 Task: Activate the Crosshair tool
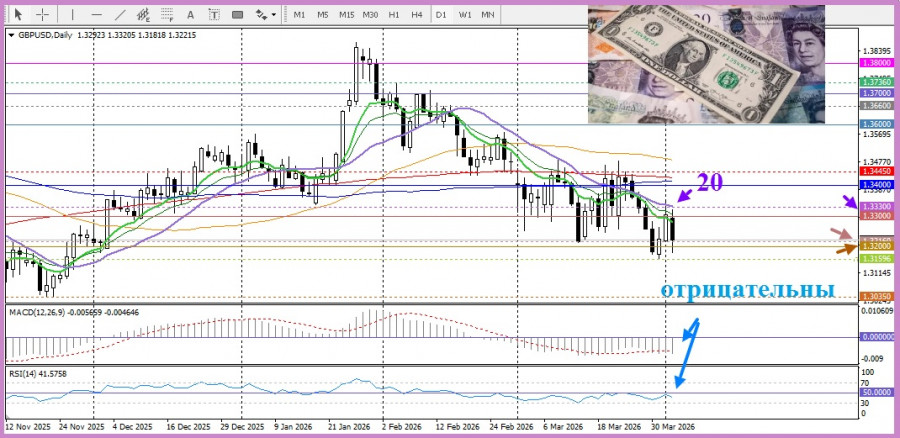[42, 14]
